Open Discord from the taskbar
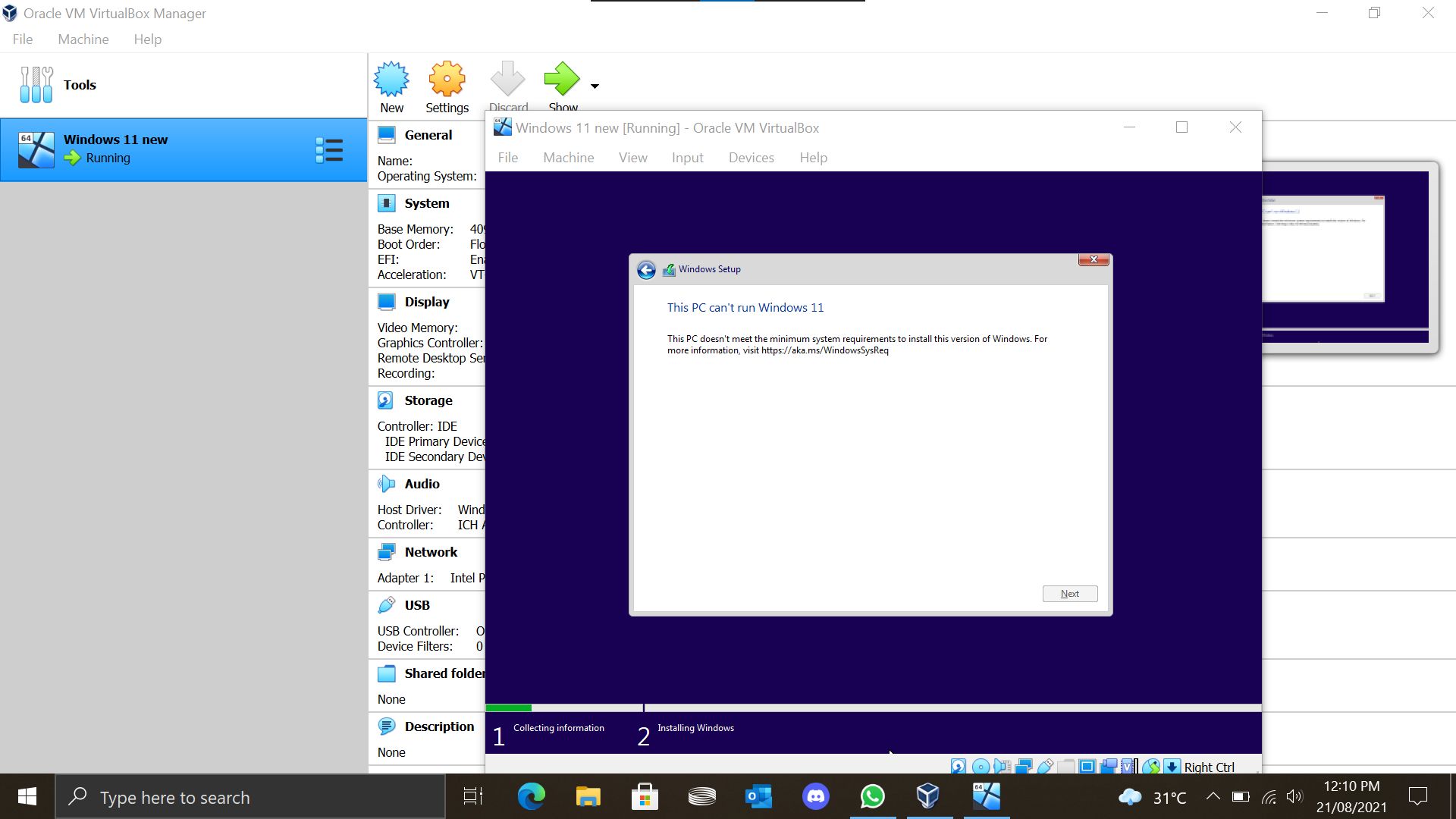The image size is (1456, 819). pos(816,796)
